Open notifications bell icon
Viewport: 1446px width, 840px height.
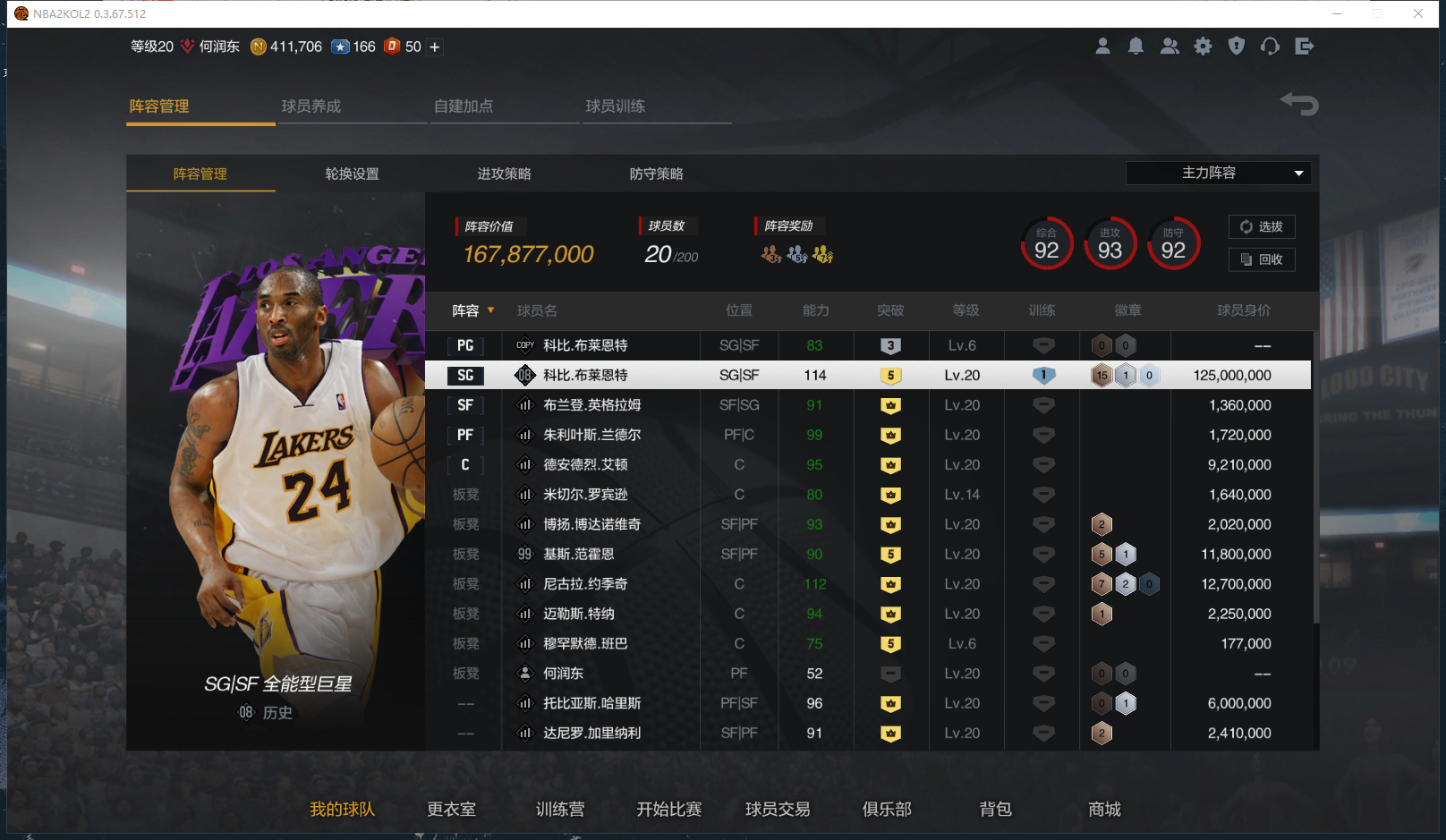pyautogui.click(x=1136, y=47)
